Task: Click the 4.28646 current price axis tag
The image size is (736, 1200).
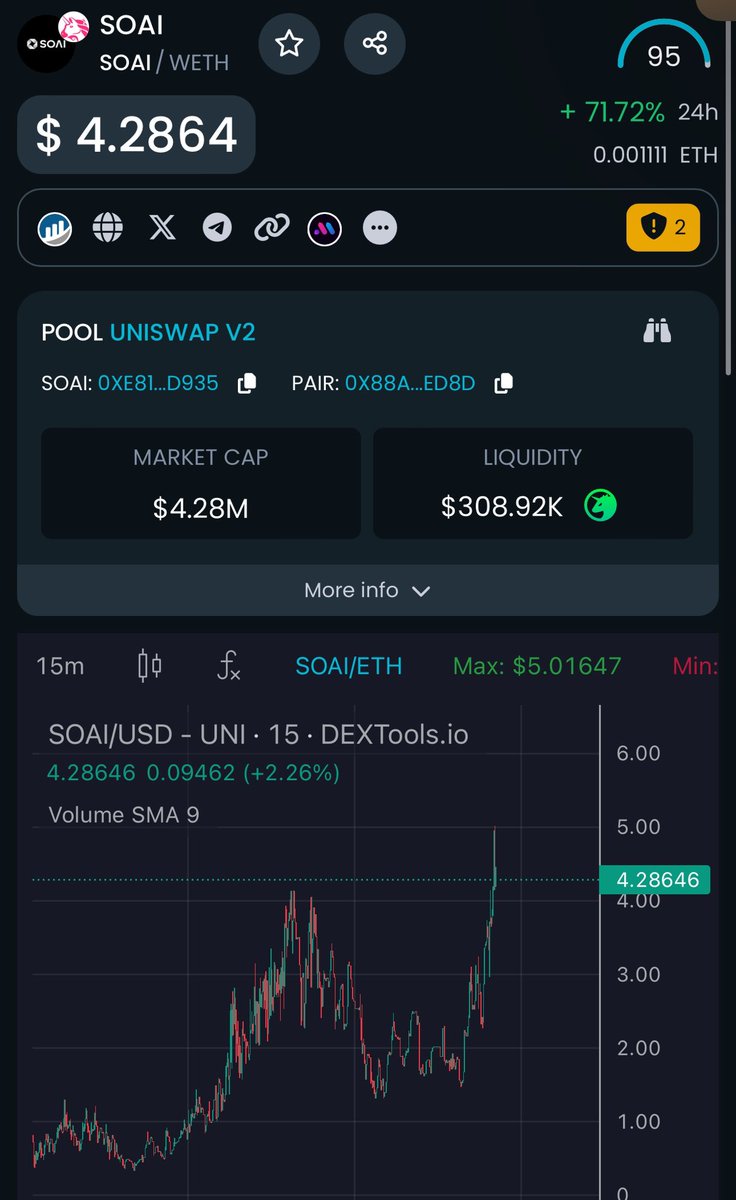Action: [x=654, y=880]
